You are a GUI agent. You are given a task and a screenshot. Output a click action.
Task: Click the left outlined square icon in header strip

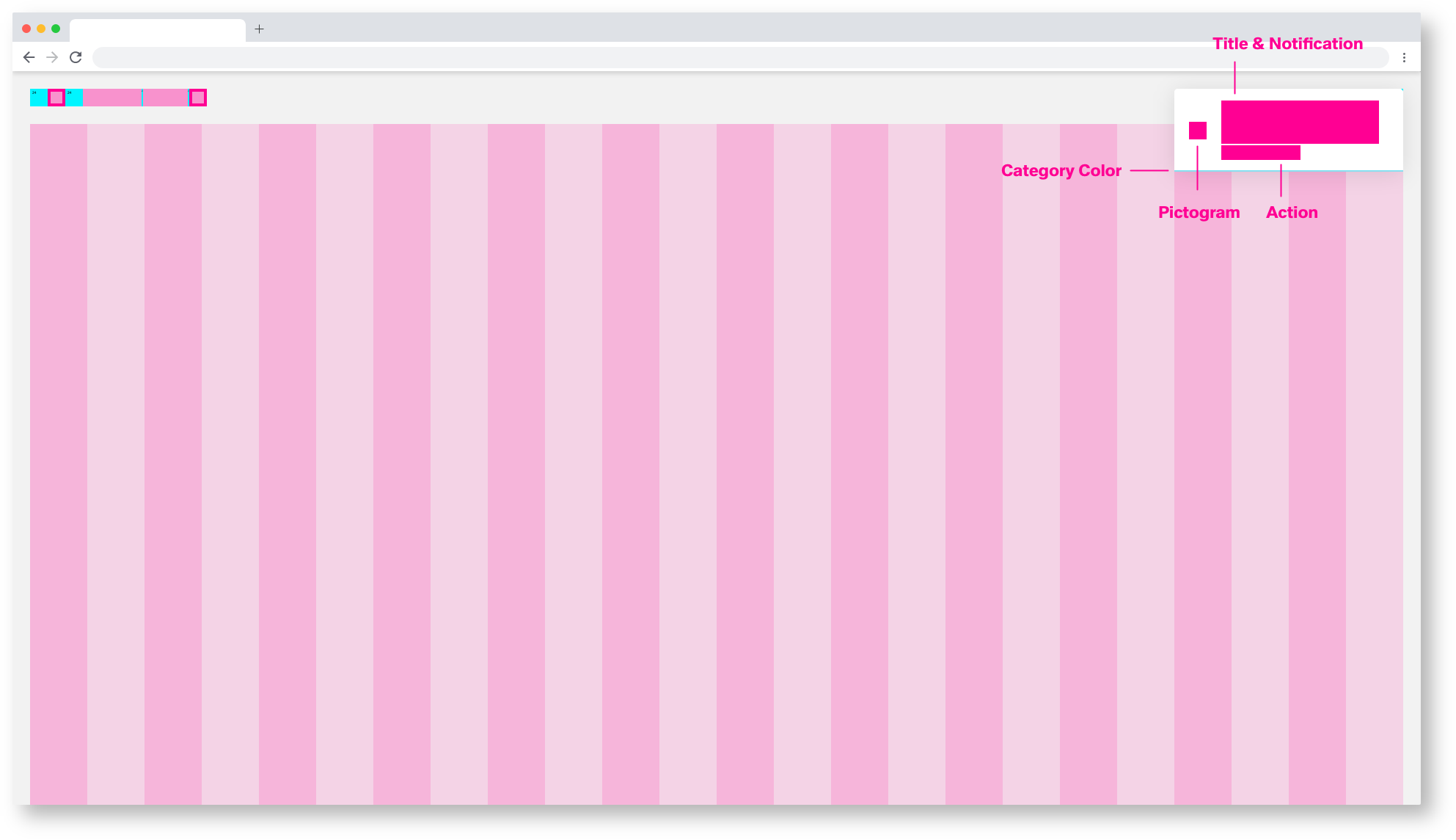click(x=56, y=98)
